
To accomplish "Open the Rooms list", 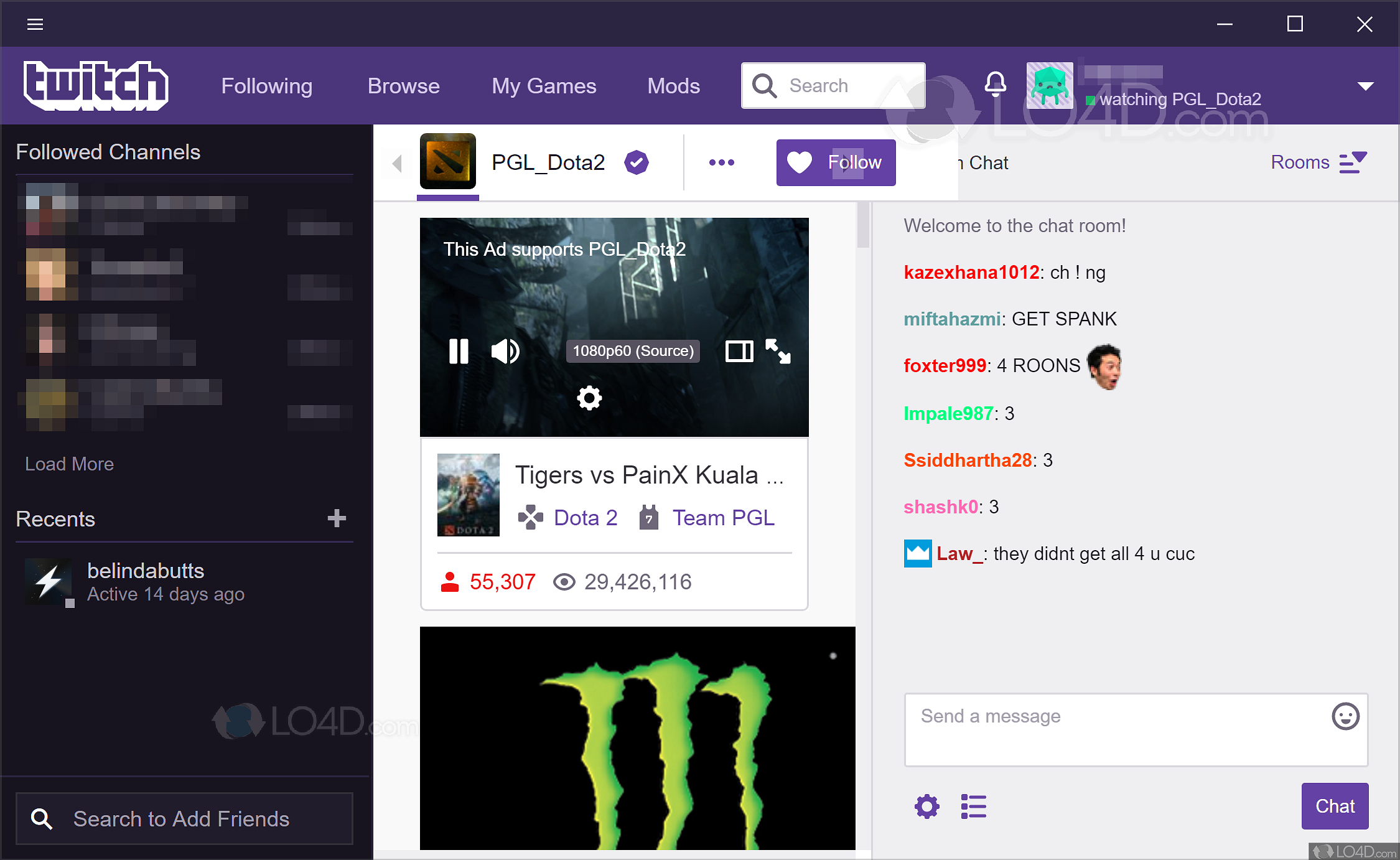I will pos(1318,162).
